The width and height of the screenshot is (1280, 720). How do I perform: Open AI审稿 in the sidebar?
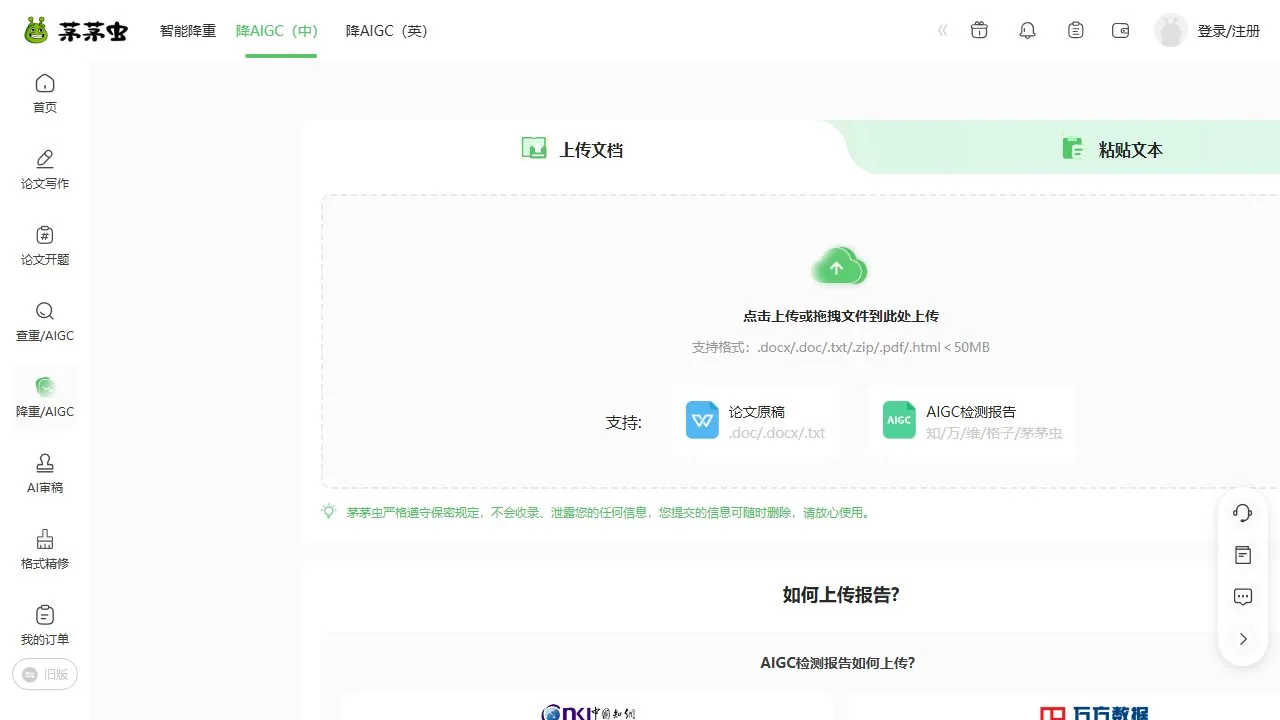pos(45,474)
